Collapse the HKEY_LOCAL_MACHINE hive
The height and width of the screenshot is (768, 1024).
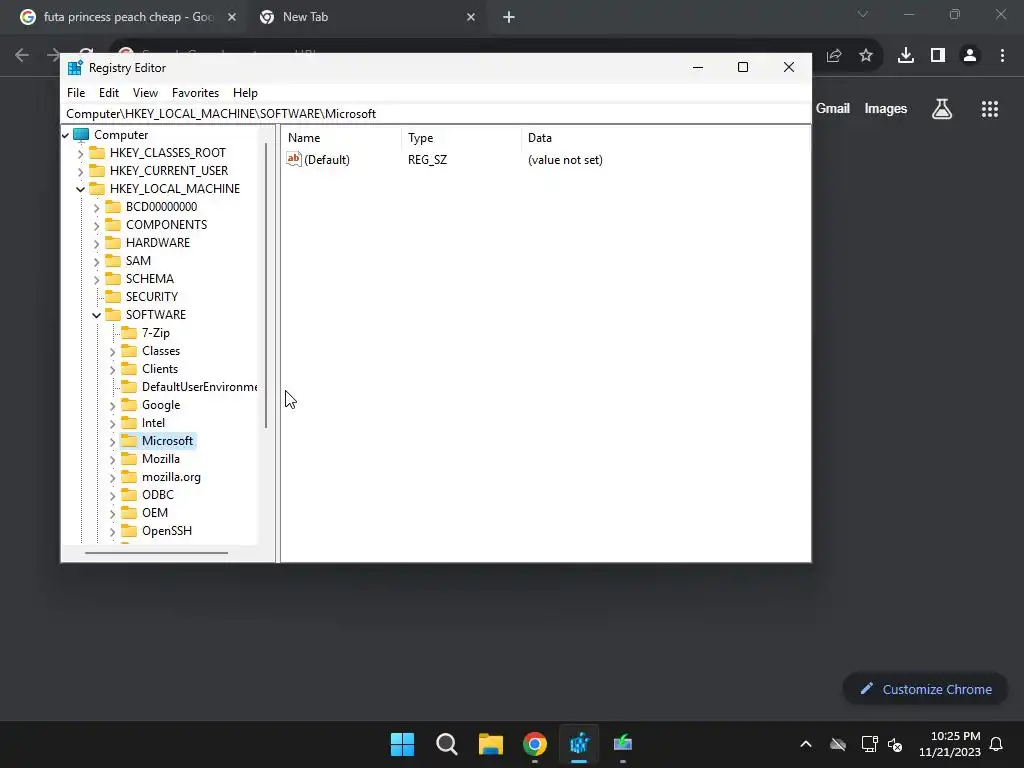80,189
